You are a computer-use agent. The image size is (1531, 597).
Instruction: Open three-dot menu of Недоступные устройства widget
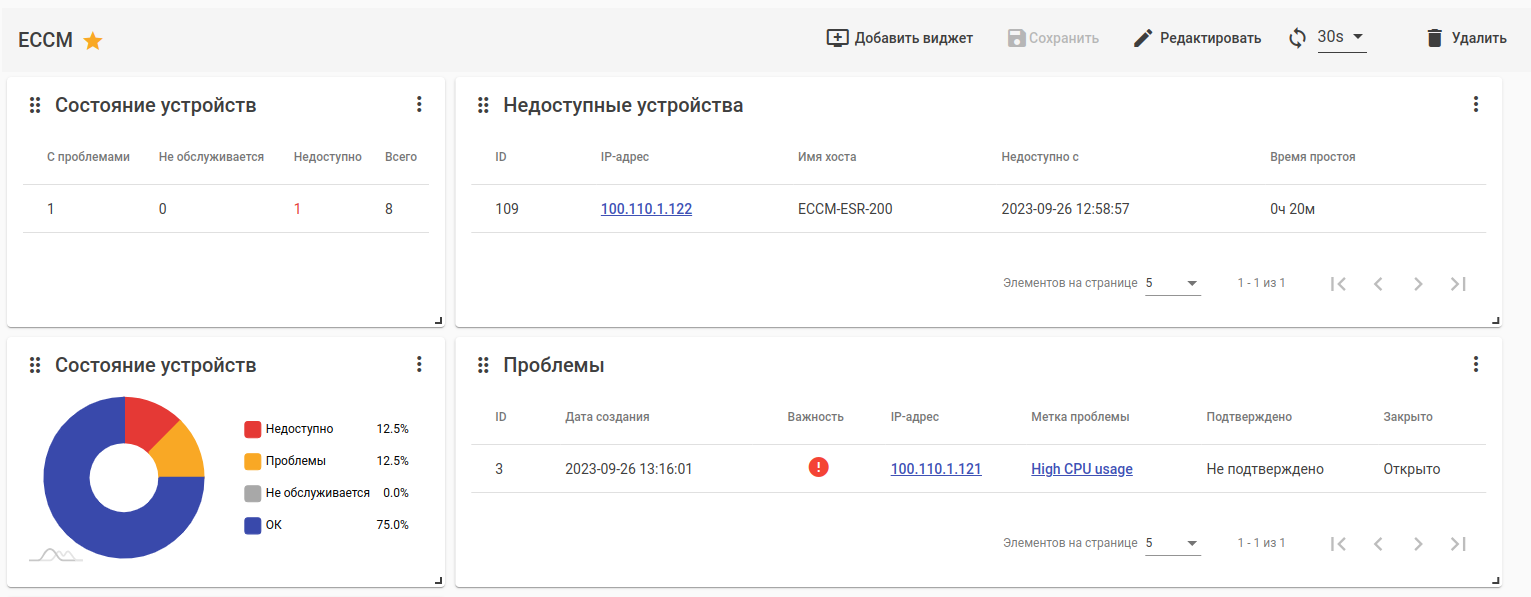click(x=1475, y=104)
